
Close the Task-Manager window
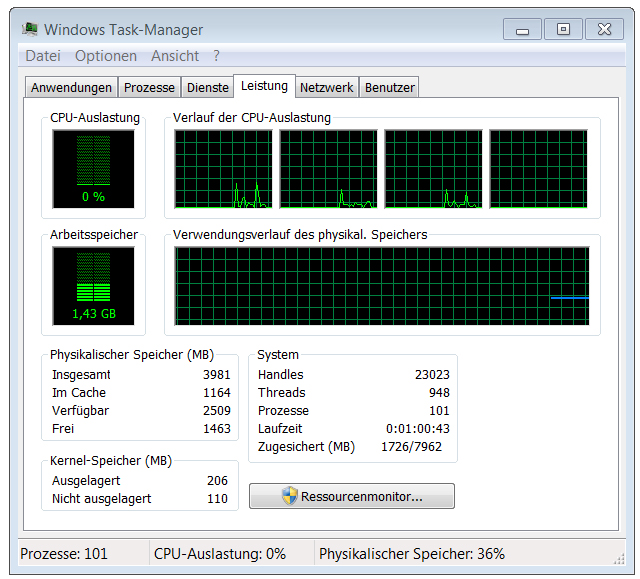(x=604, y=29)
